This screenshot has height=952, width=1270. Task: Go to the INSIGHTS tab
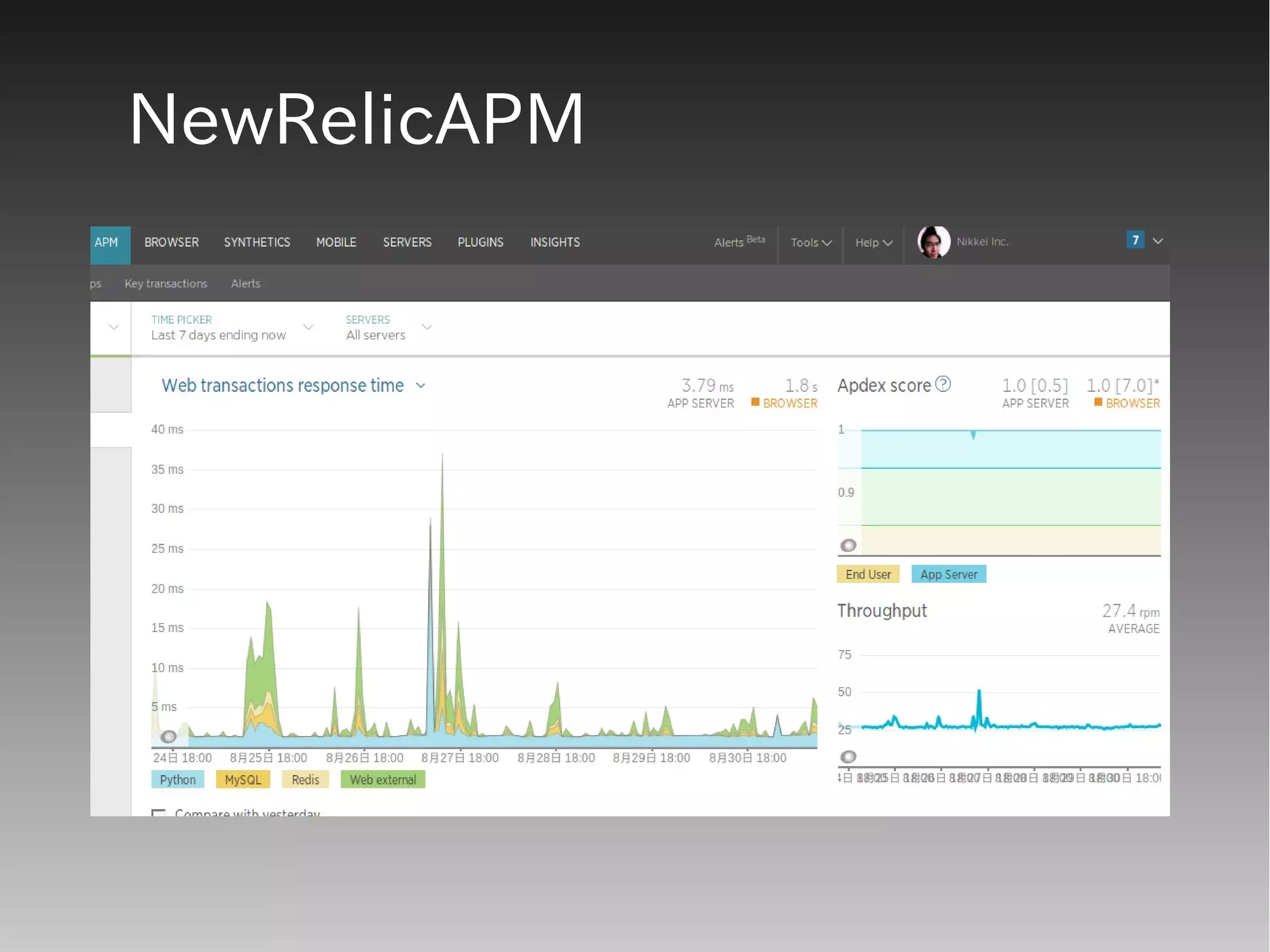554,242
